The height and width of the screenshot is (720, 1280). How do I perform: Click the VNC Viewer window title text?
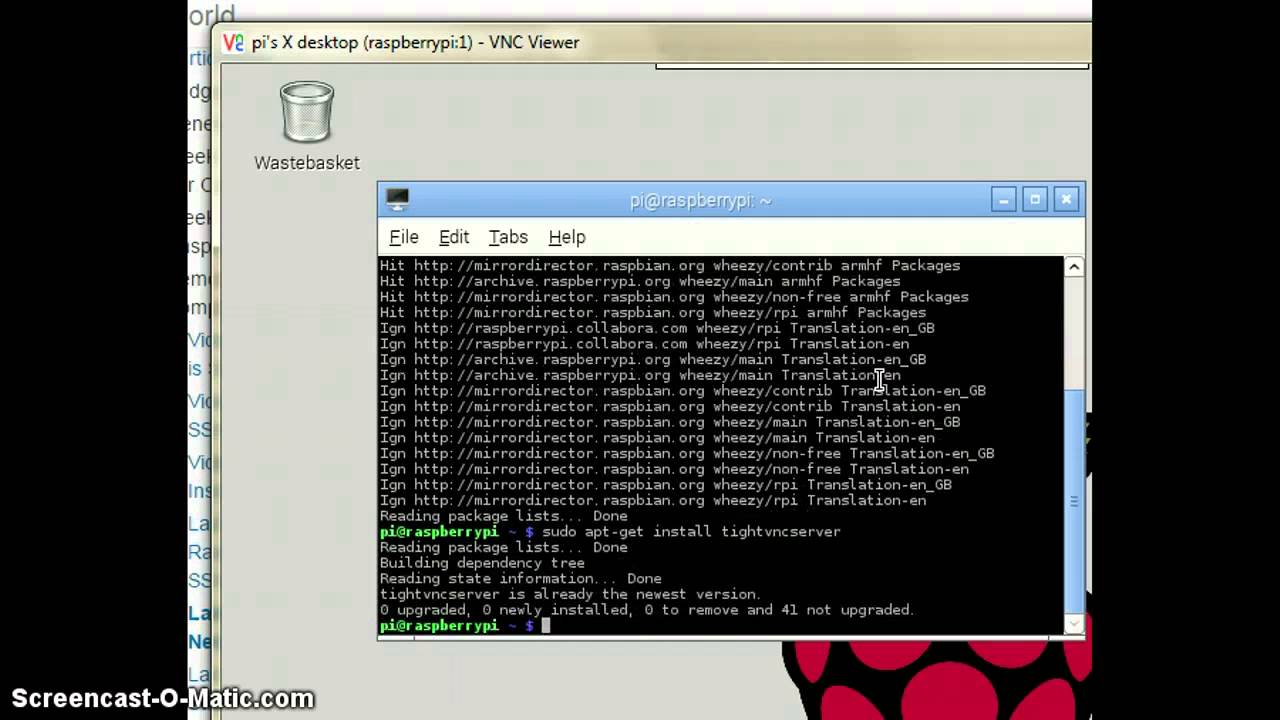pyautogui.click(x=415, y=42)
